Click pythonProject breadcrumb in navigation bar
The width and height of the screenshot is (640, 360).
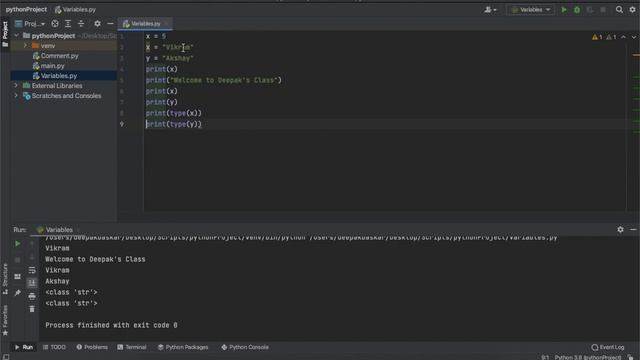pyautogui.click(x=26, y=9)
